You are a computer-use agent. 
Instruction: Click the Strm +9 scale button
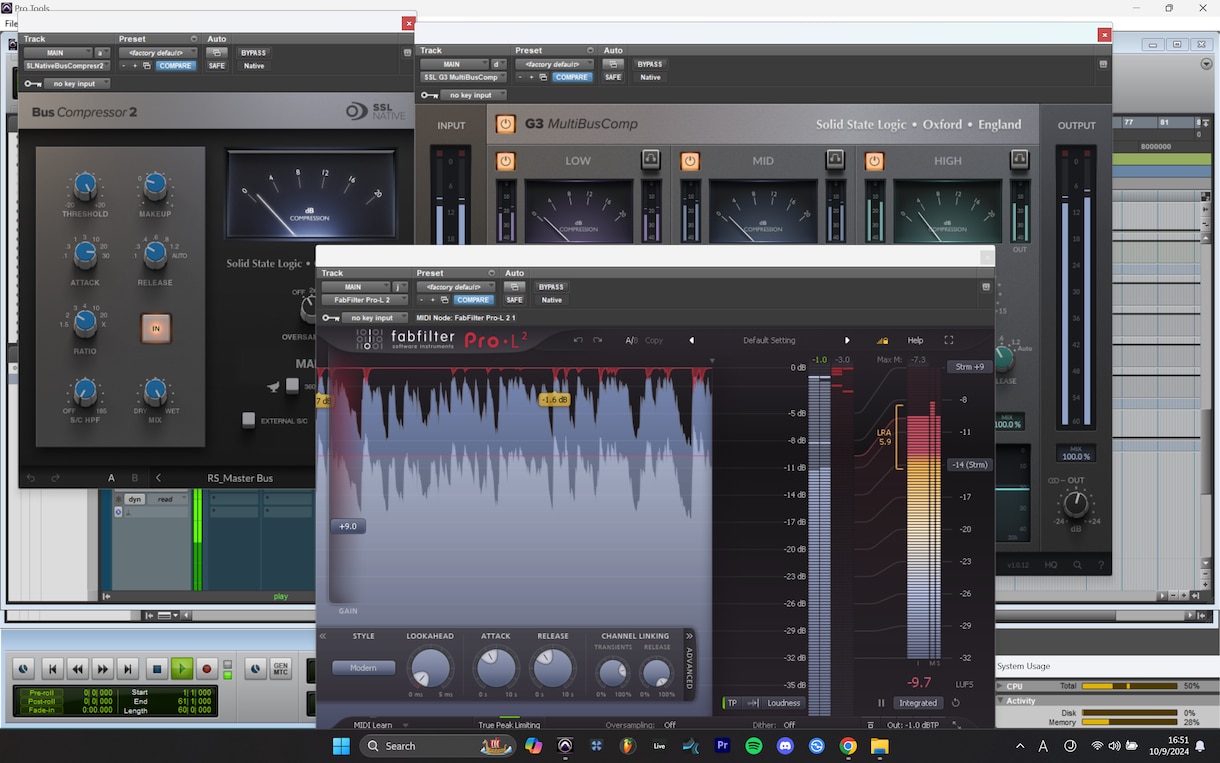click(x=970, y=367)
